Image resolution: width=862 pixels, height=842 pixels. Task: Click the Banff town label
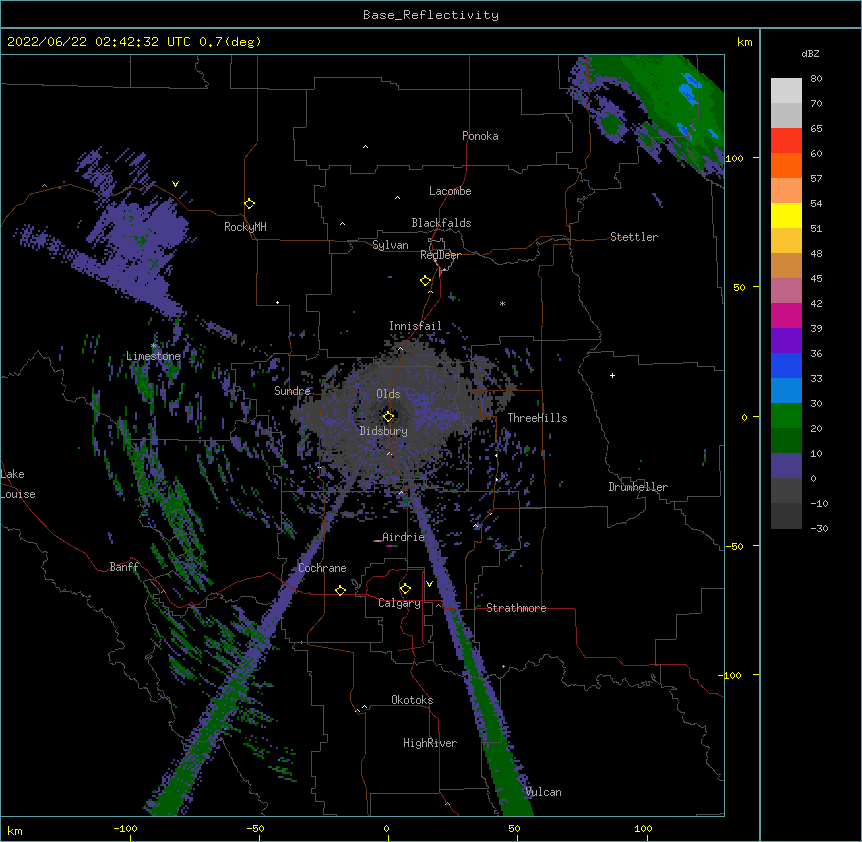124,567
